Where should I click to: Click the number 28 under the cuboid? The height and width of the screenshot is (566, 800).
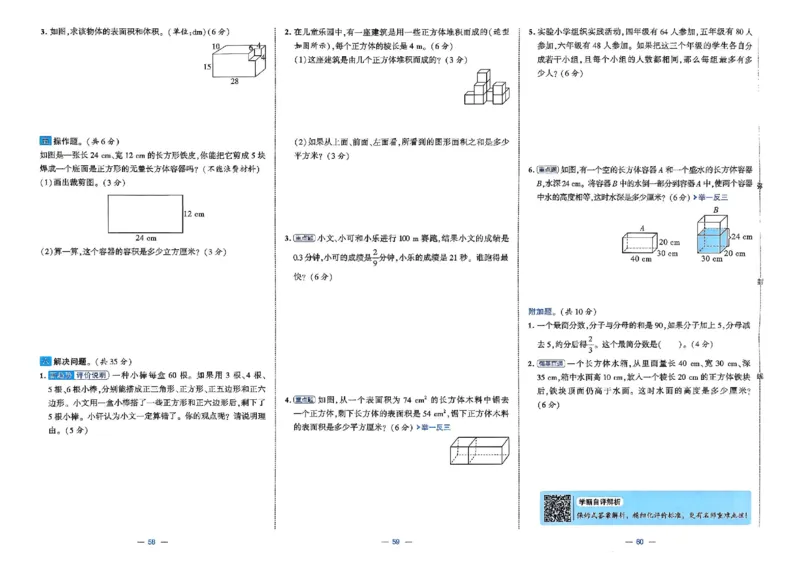coord(234,81)
